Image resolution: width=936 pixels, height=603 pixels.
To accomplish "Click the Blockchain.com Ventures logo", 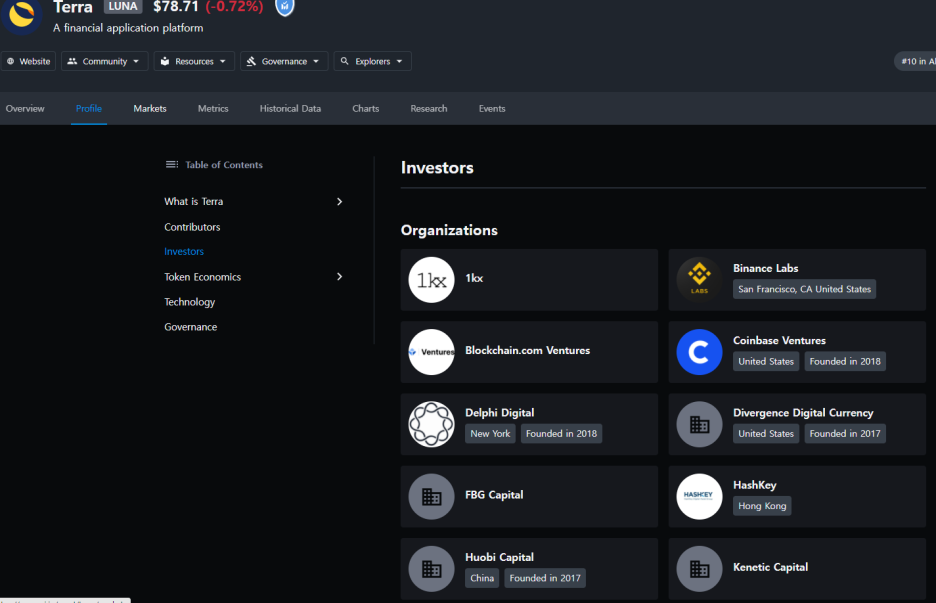I will pyautogui.click(x=432, y=352).
